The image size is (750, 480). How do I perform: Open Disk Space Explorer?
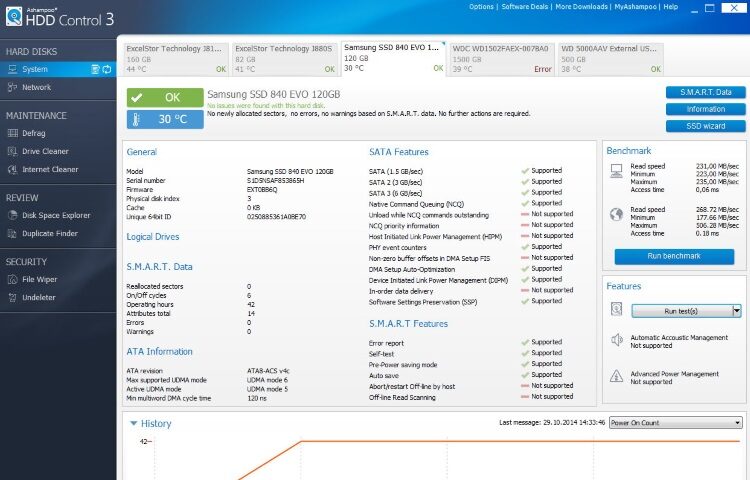click(56, 216)
